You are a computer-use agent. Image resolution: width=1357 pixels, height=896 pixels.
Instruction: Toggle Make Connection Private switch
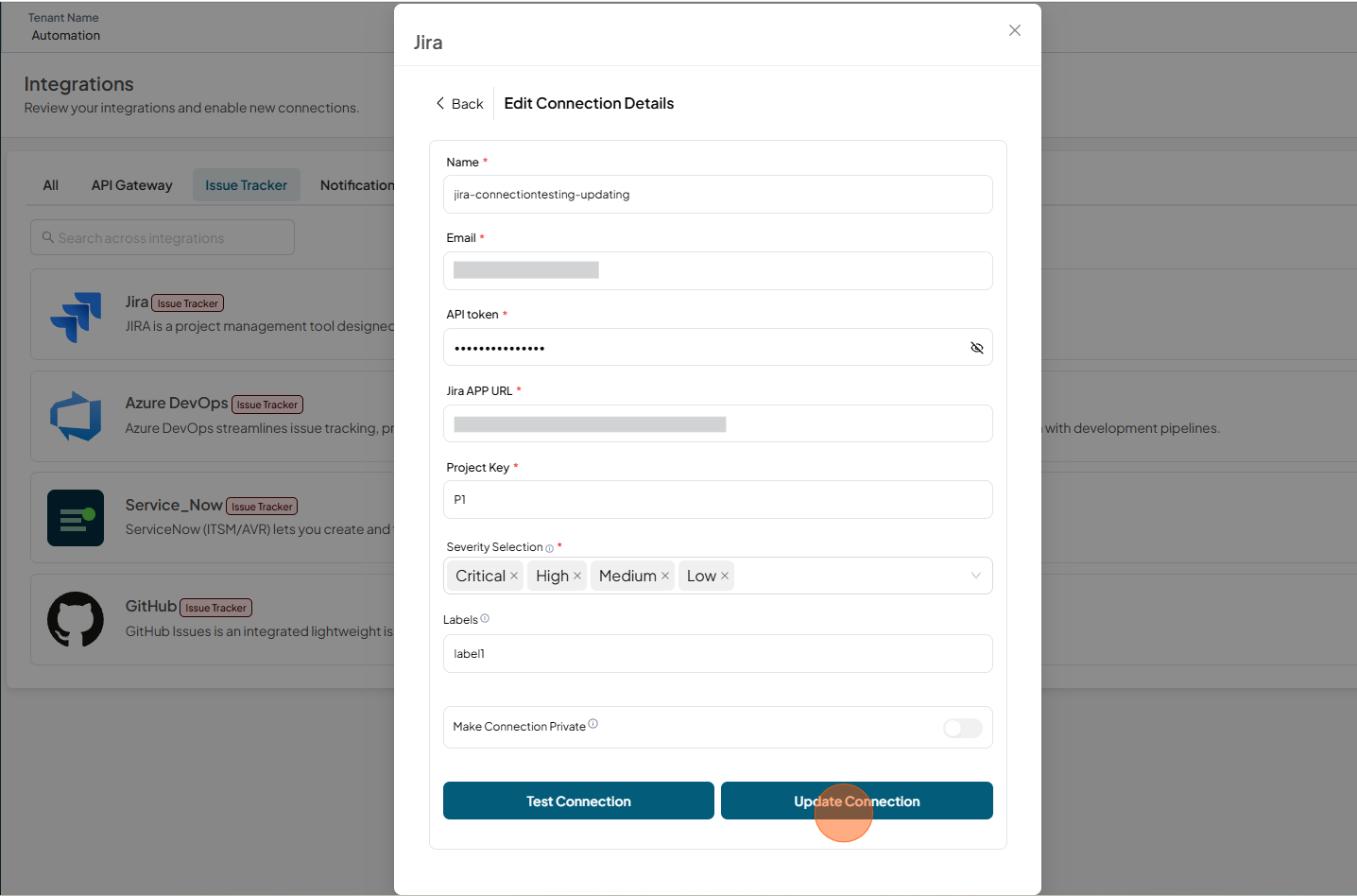(x=963, y=728)
